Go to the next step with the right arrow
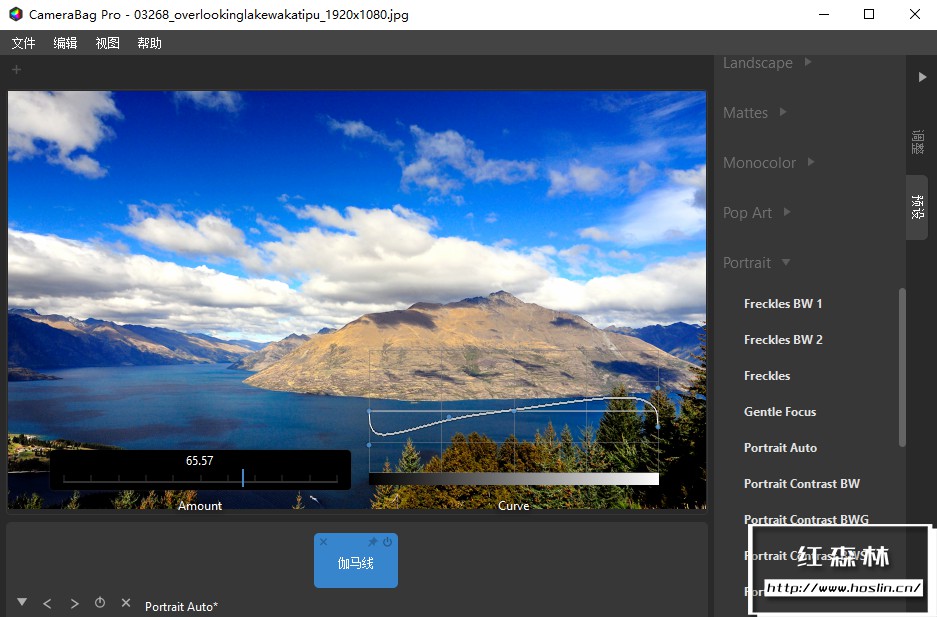 tap(74, 604)
